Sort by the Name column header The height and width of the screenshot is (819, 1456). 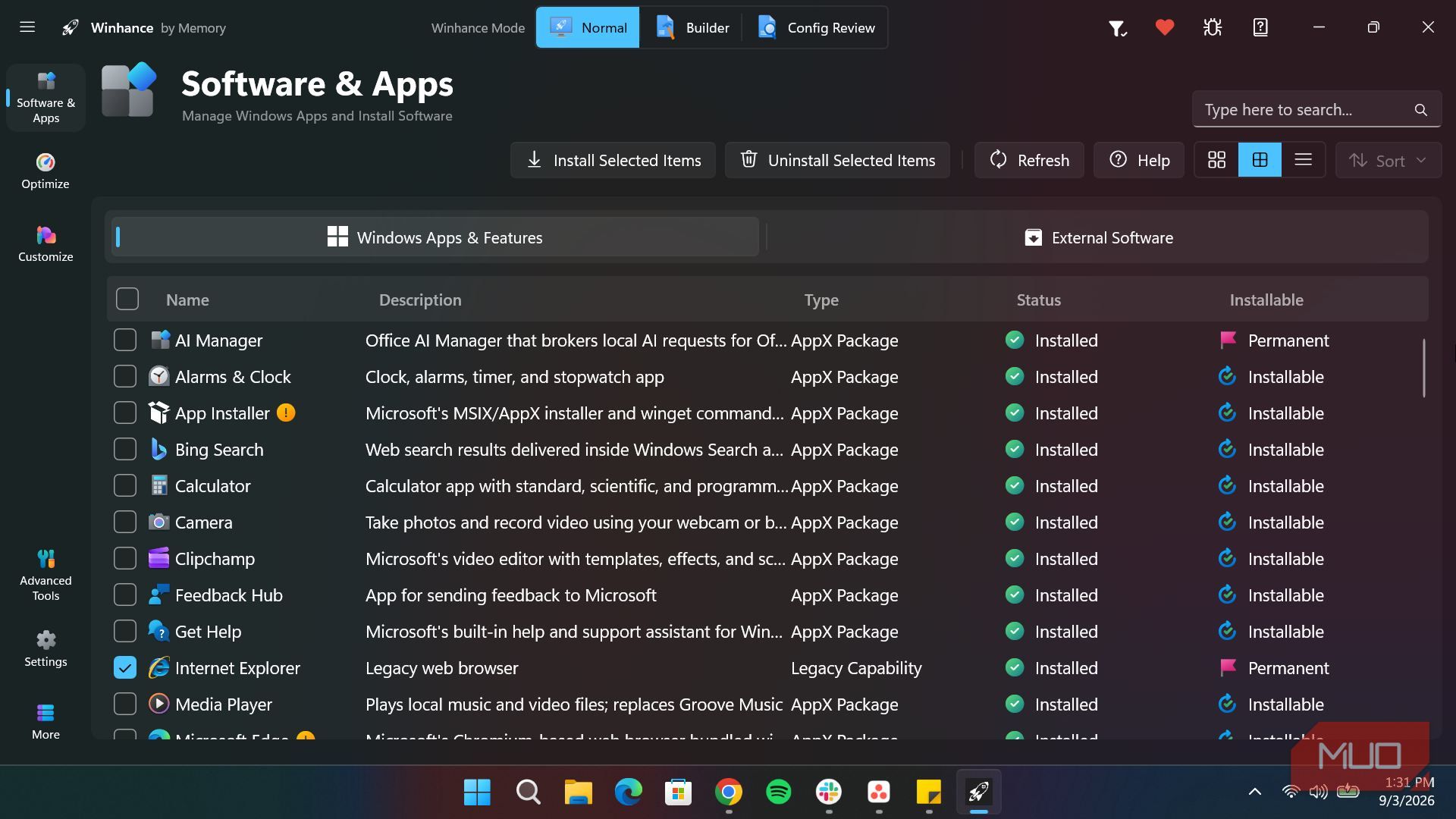[187, 300]
